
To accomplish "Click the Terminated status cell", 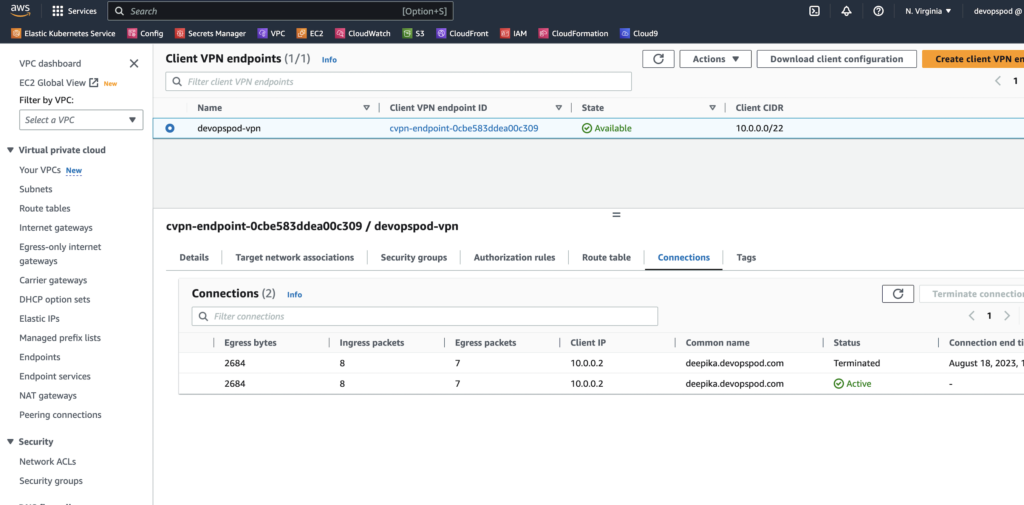I will (x=857, y=363).
